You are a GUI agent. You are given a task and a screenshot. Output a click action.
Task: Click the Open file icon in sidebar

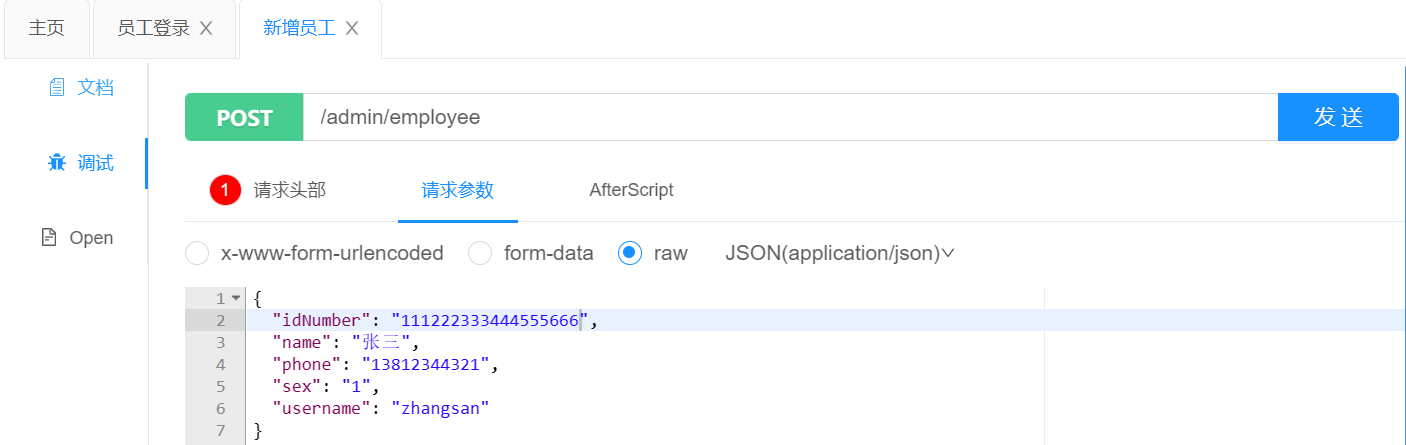48,238
